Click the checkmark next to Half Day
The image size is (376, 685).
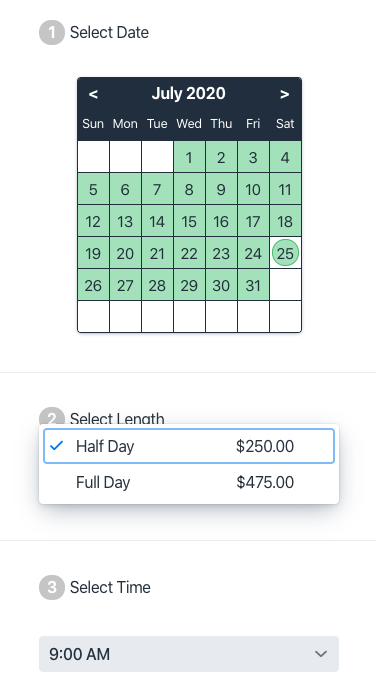(57, 446)
